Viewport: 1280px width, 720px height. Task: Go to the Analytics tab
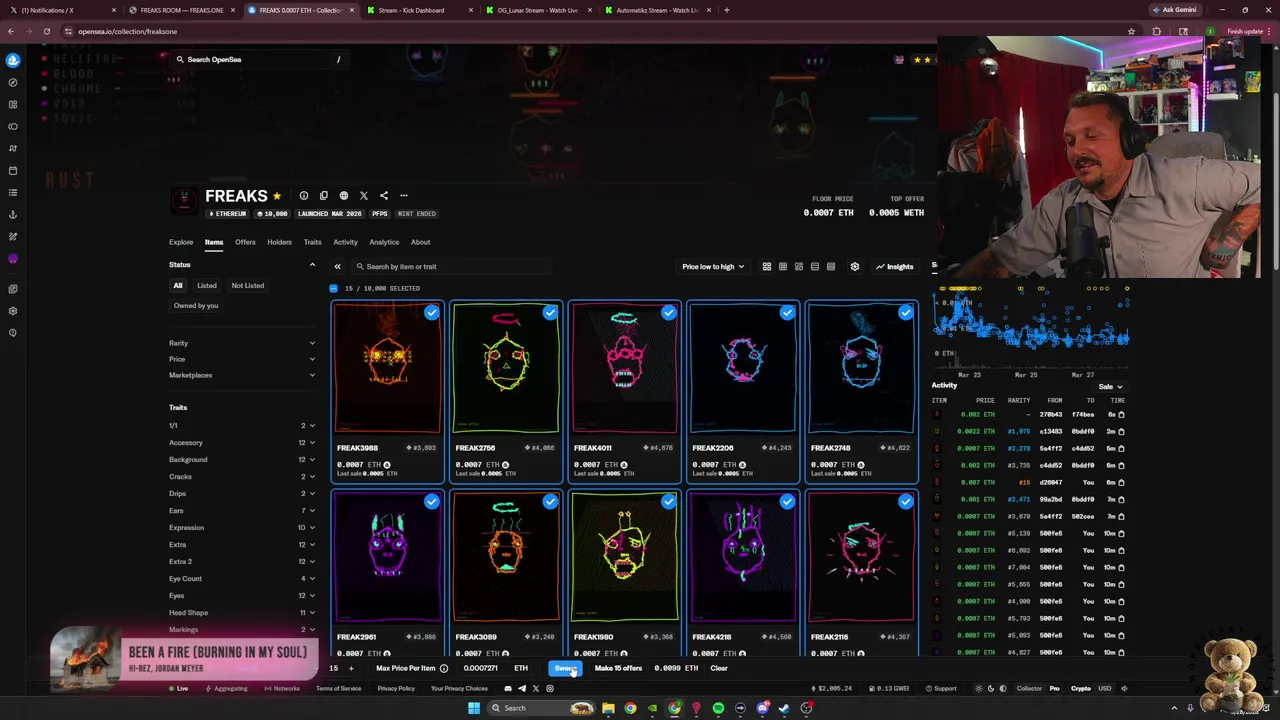click(384, 242)
